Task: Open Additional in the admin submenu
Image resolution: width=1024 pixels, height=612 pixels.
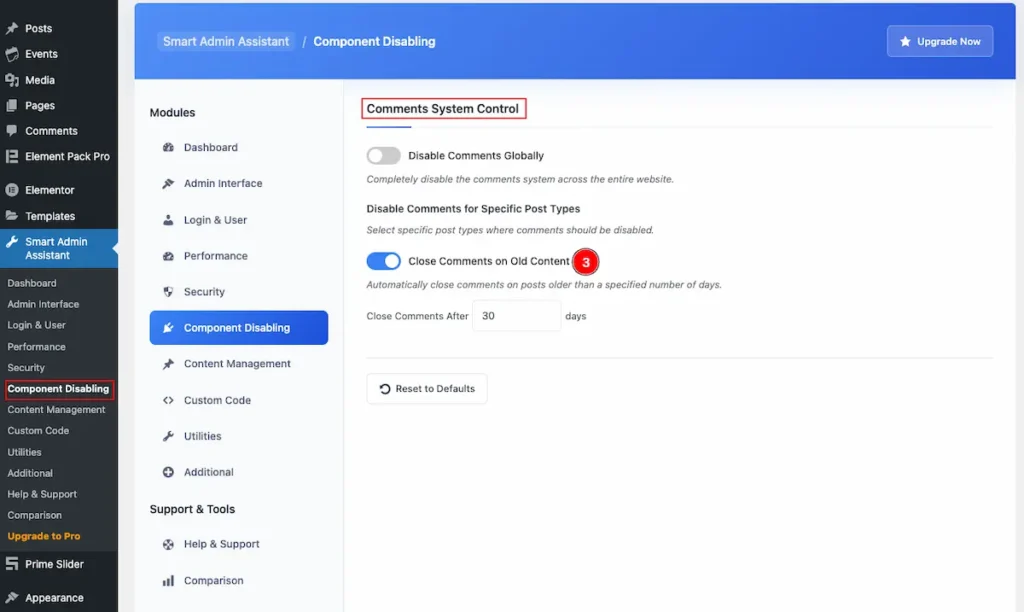Action: [x=30, y=473]
